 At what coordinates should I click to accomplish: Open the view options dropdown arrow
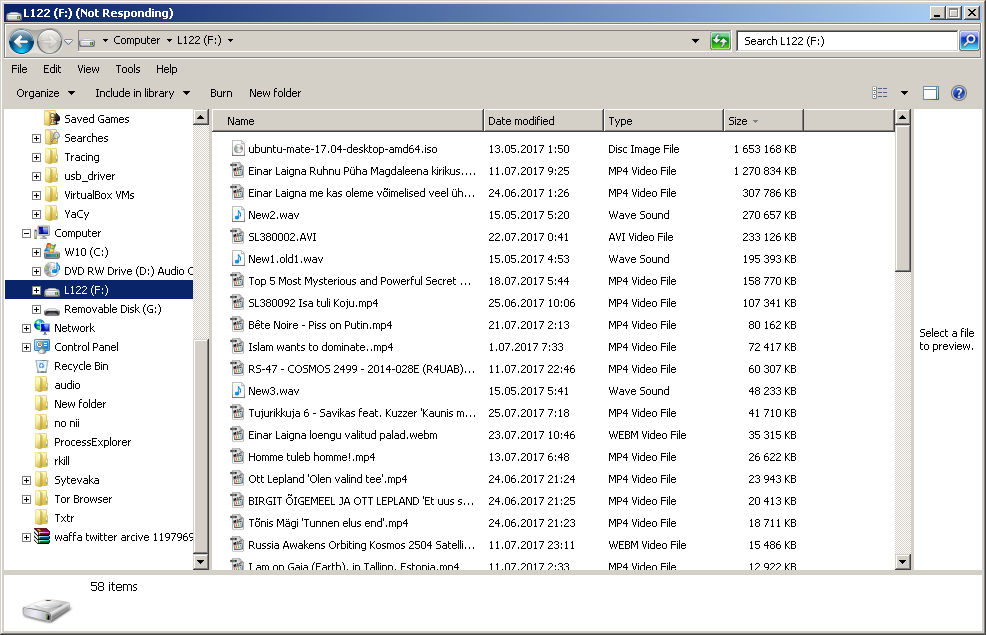click(x=904, y=93)
